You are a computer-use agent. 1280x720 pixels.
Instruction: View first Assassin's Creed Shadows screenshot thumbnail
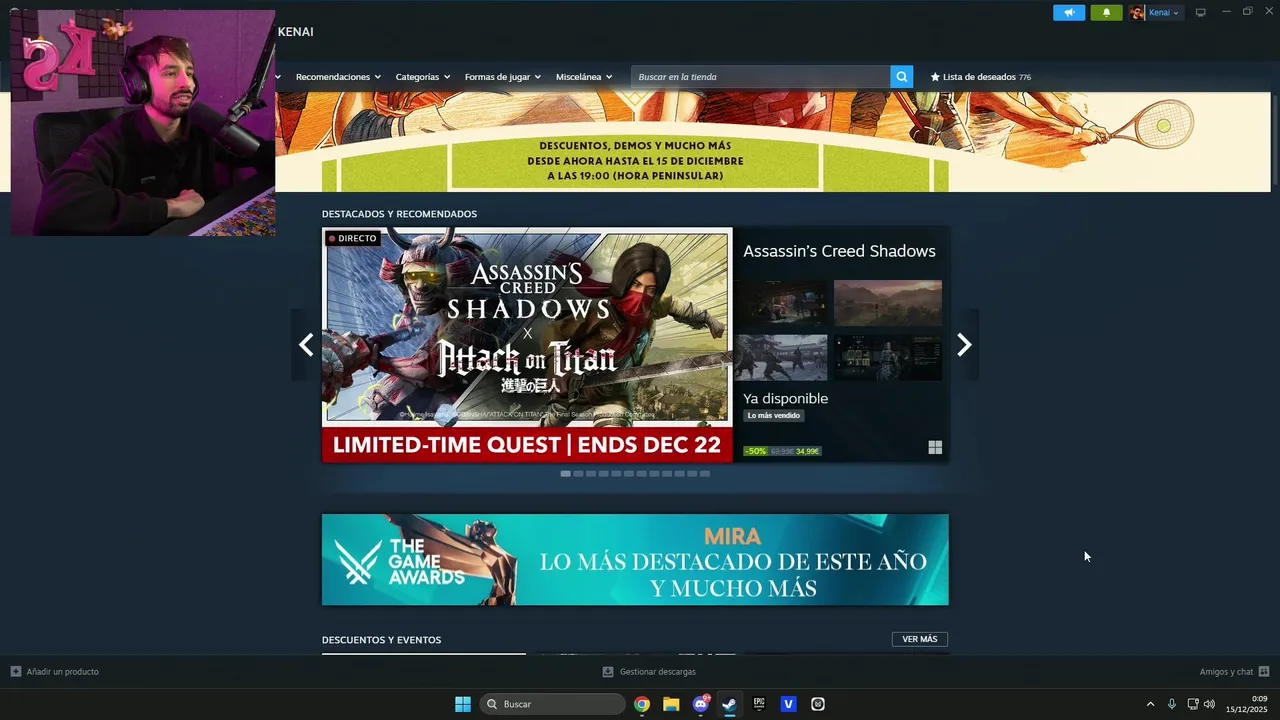(x=781, y=303)
